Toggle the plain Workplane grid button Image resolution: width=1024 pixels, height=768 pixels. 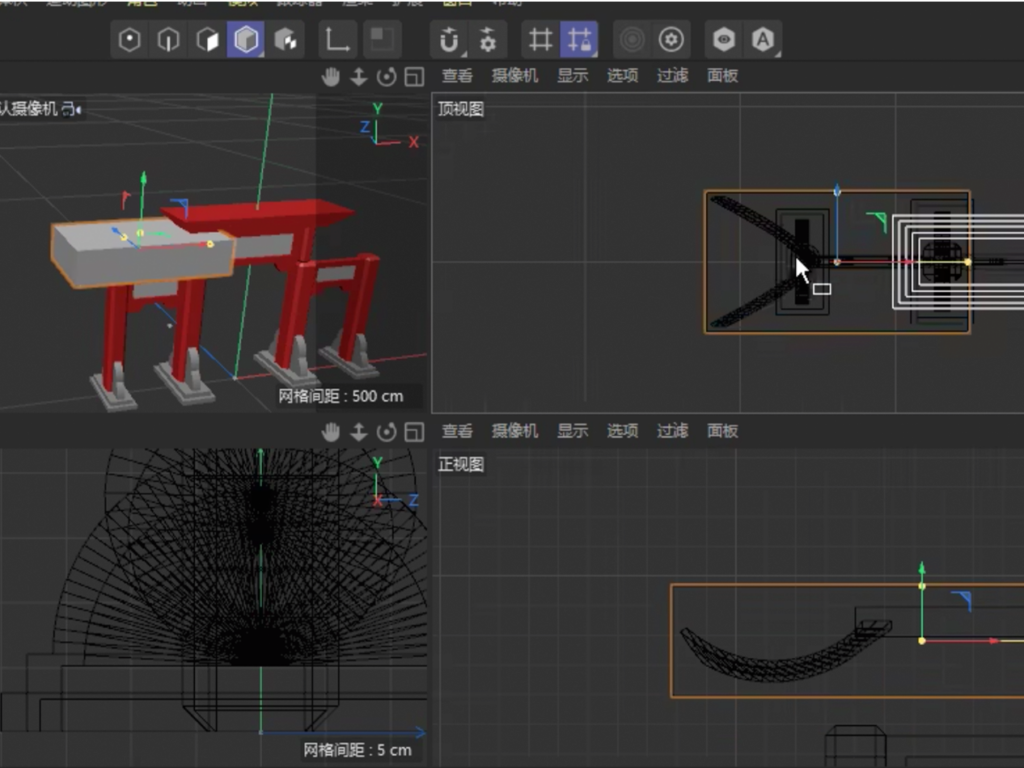click(540, 40)
